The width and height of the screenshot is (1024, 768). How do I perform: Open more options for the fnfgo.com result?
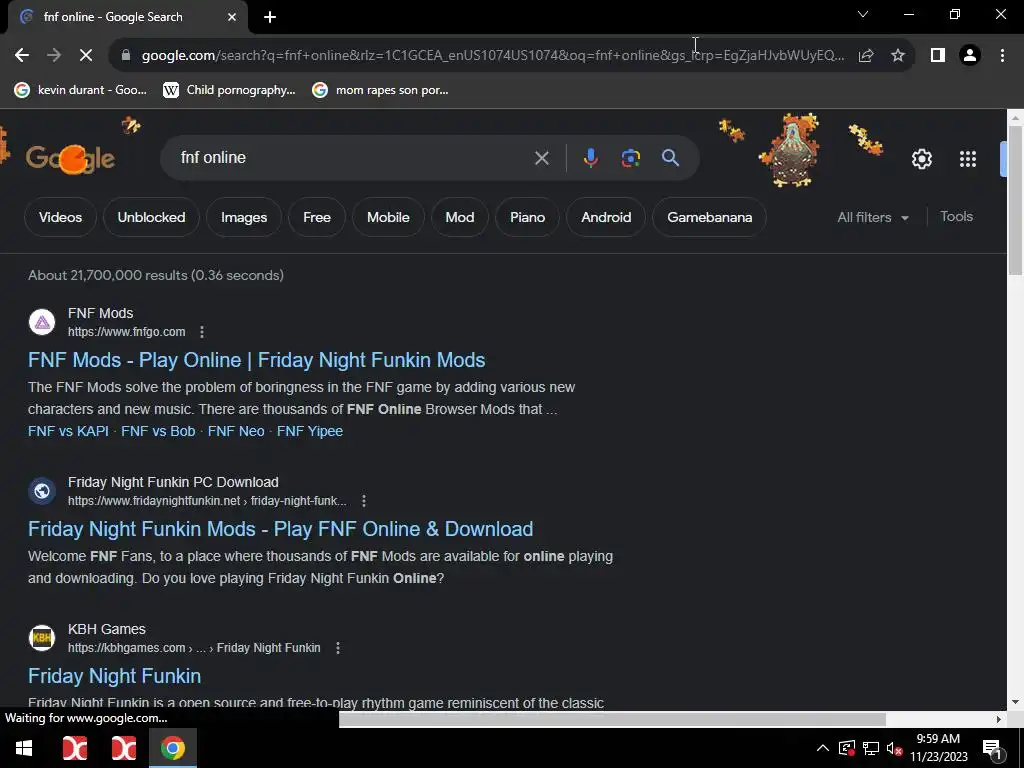[x=202, y=332]
